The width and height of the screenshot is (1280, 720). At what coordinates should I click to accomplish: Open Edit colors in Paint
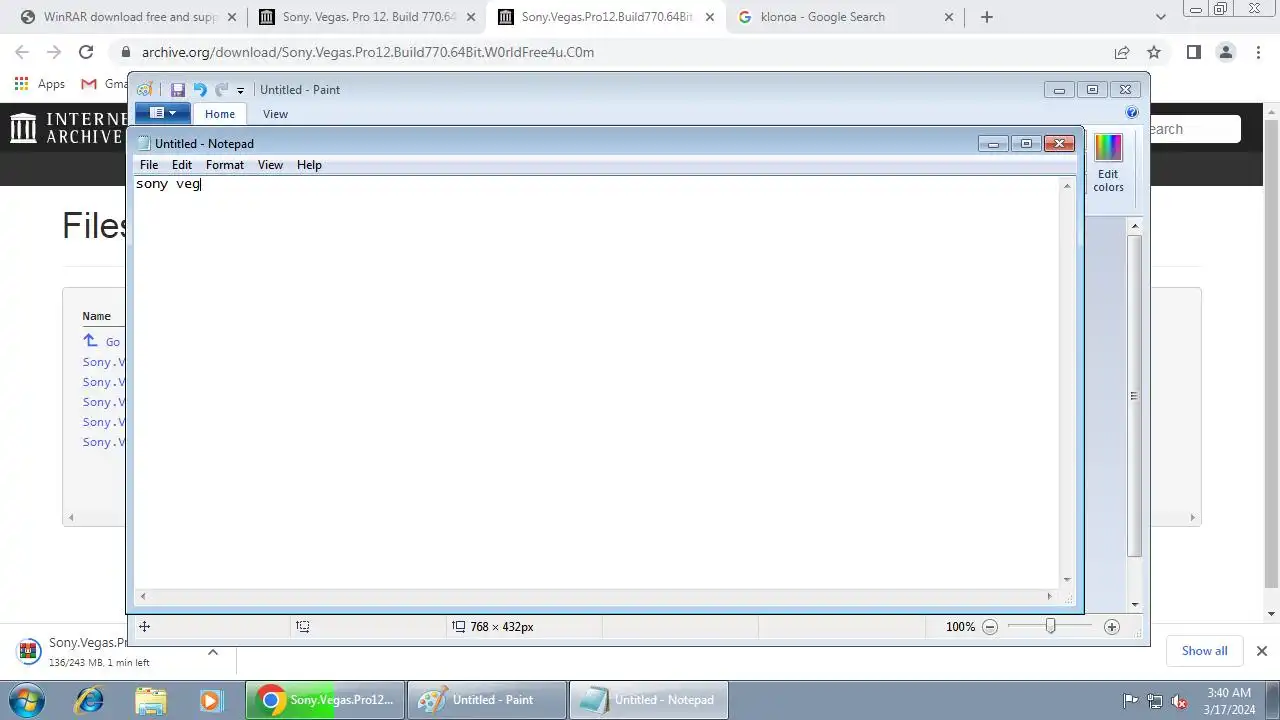click(1108, 162)
